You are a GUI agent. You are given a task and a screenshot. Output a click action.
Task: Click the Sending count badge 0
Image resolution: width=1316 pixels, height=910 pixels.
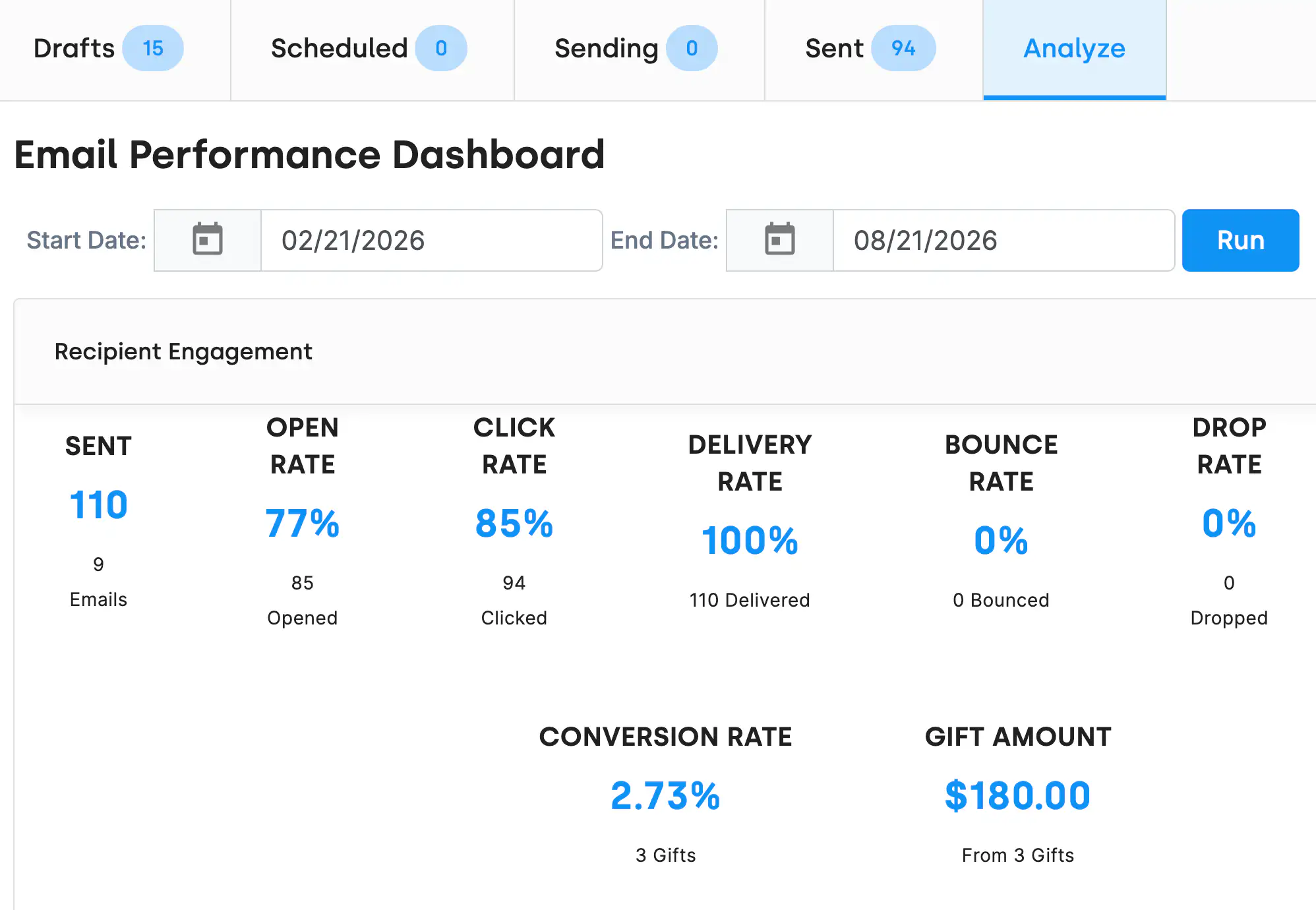pyautogui.click(x=692, y=48)
